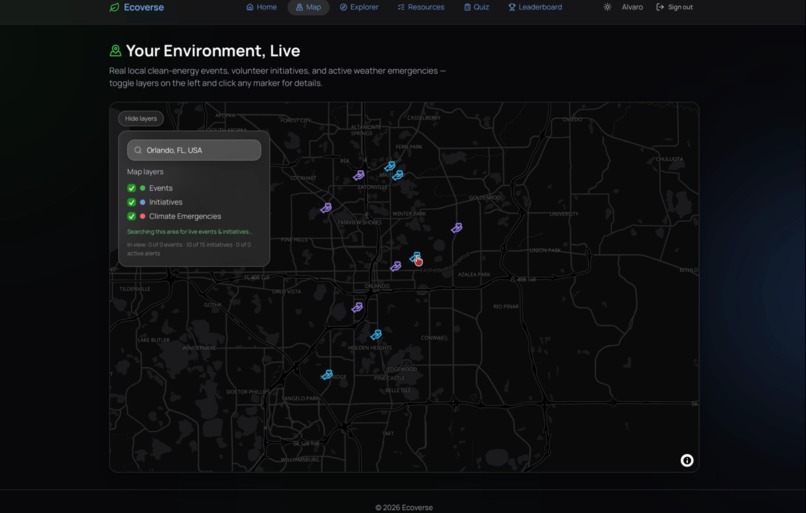Open the blue marker beside the Oak Ridge label
The image size is (806, 513).
coord(327,375)
